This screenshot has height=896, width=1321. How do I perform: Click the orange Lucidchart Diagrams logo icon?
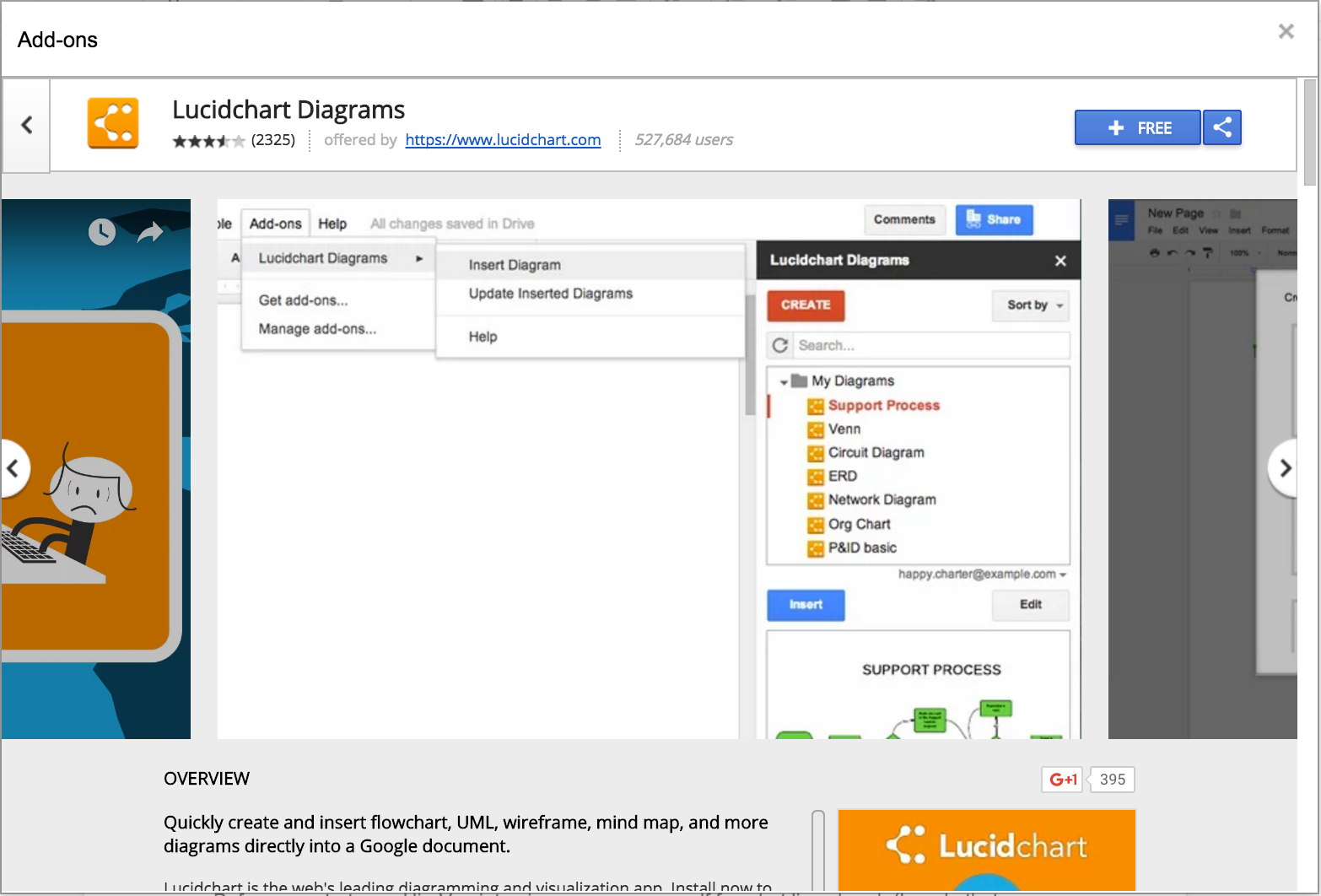113,124
